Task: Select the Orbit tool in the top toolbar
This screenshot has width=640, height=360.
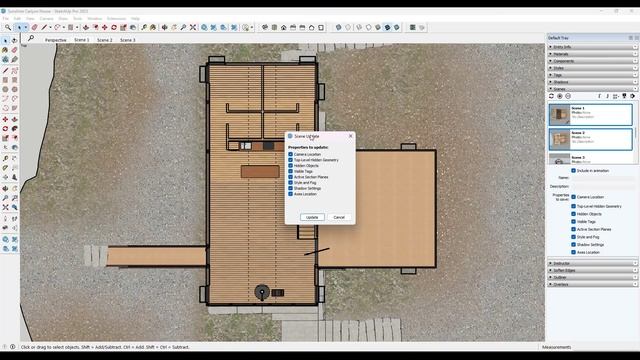Action: pyautogui.click(x=164, y=27)
